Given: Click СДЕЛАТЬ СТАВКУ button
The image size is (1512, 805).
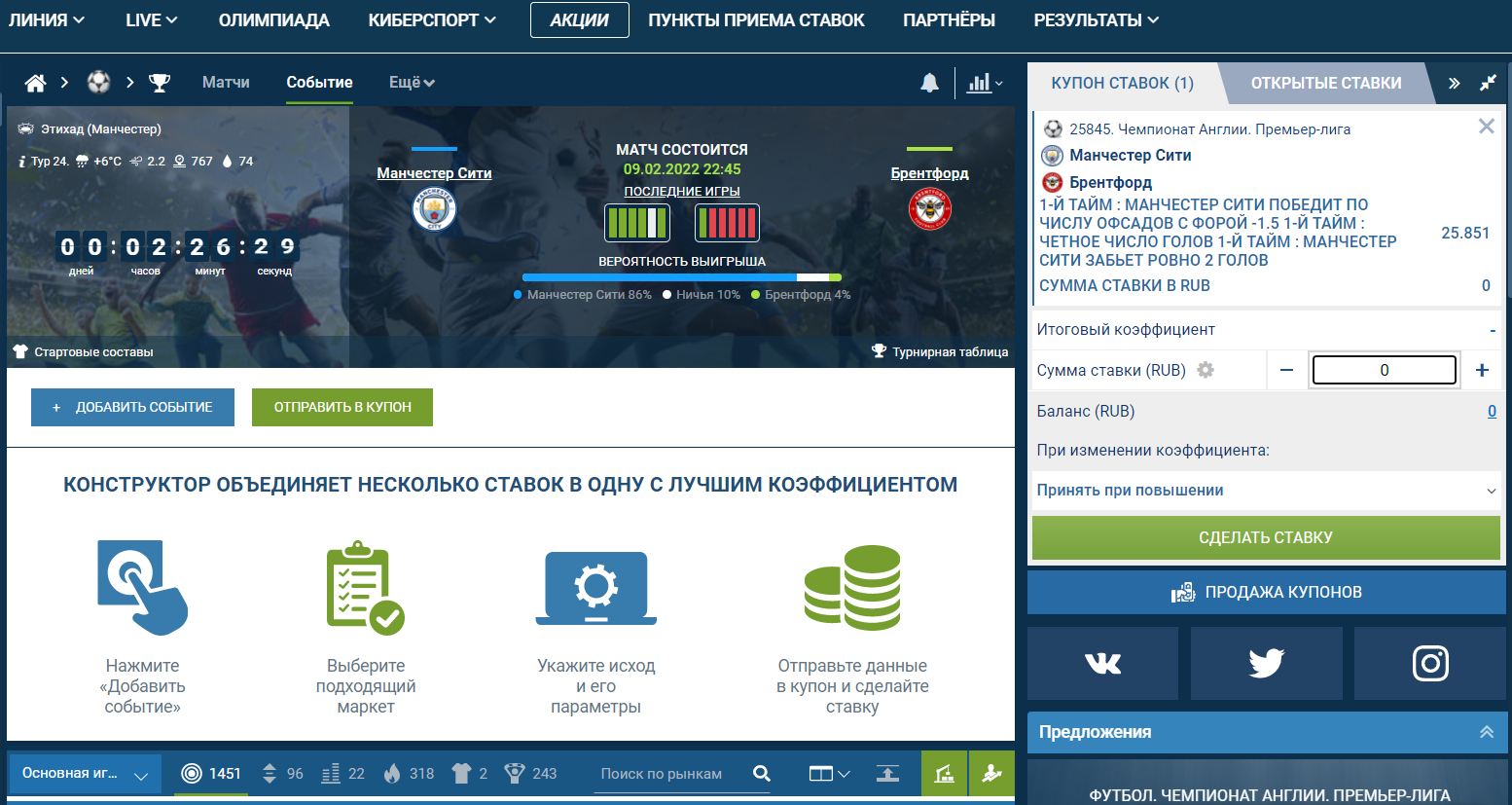Looking at the screenshot, I should pos(1266,537).
